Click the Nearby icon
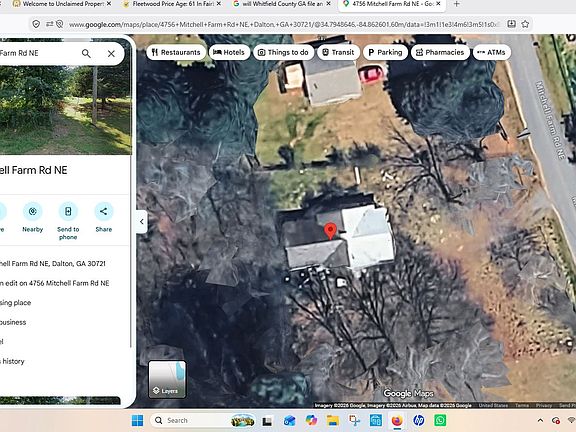Viewport: 576px width, 432px height. point(33,211)
